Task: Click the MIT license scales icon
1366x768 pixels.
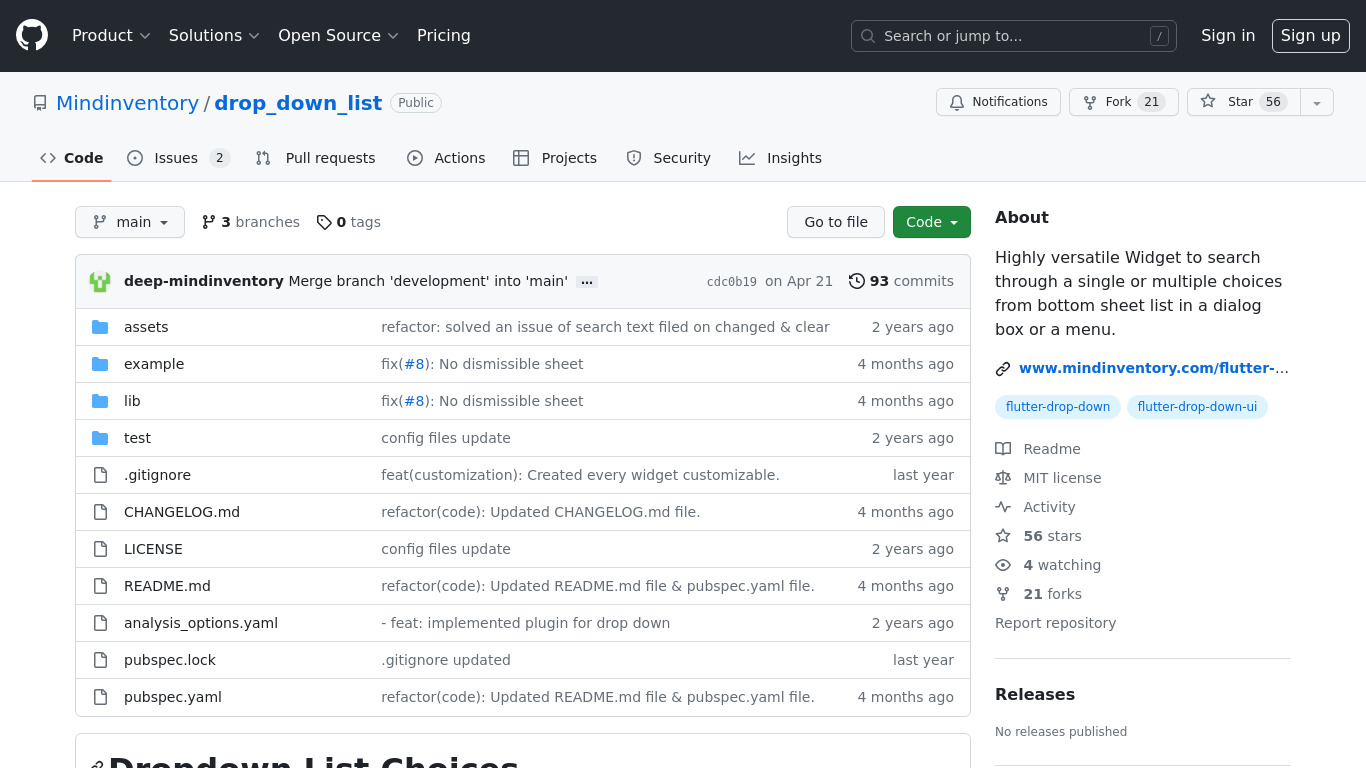Action: tap(1003, 478)
